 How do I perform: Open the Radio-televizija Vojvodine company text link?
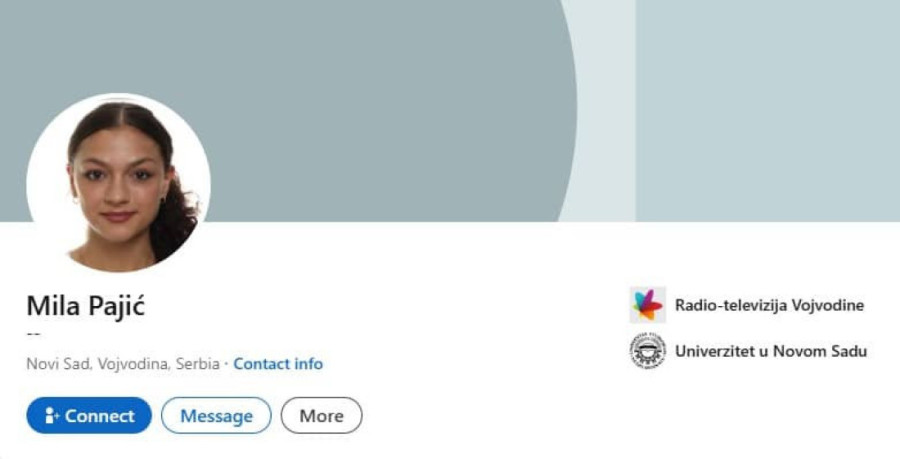click(769, 305)
